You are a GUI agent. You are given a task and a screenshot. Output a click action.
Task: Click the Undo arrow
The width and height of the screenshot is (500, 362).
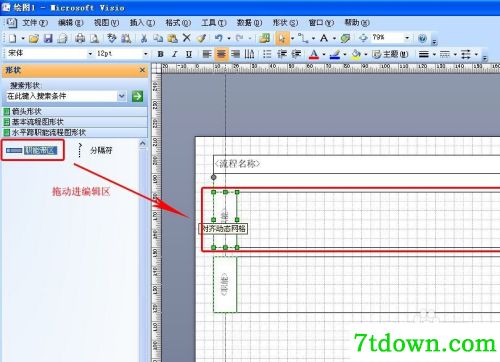[x=219, y=38]
